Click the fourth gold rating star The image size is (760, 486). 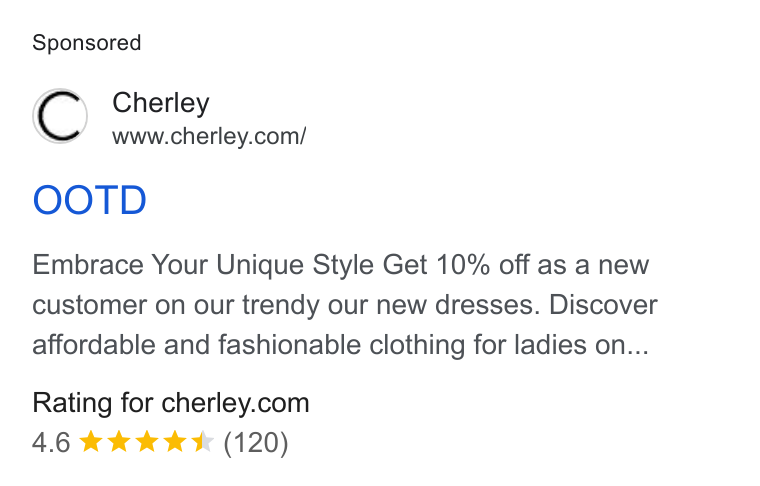click(174, 442)
